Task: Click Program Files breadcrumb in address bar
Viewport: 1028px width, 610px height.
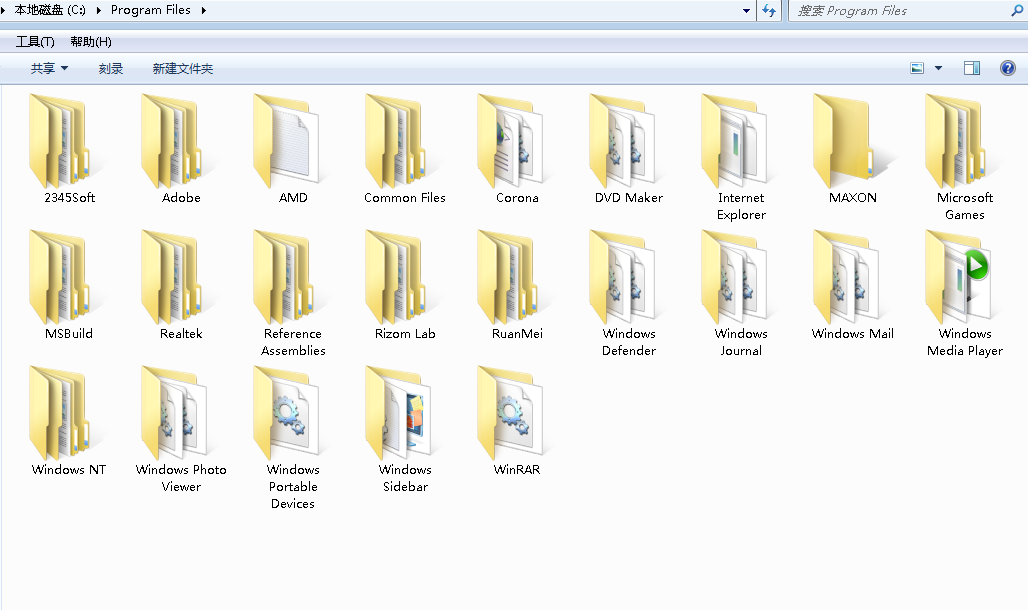Action: coord(151,10)
